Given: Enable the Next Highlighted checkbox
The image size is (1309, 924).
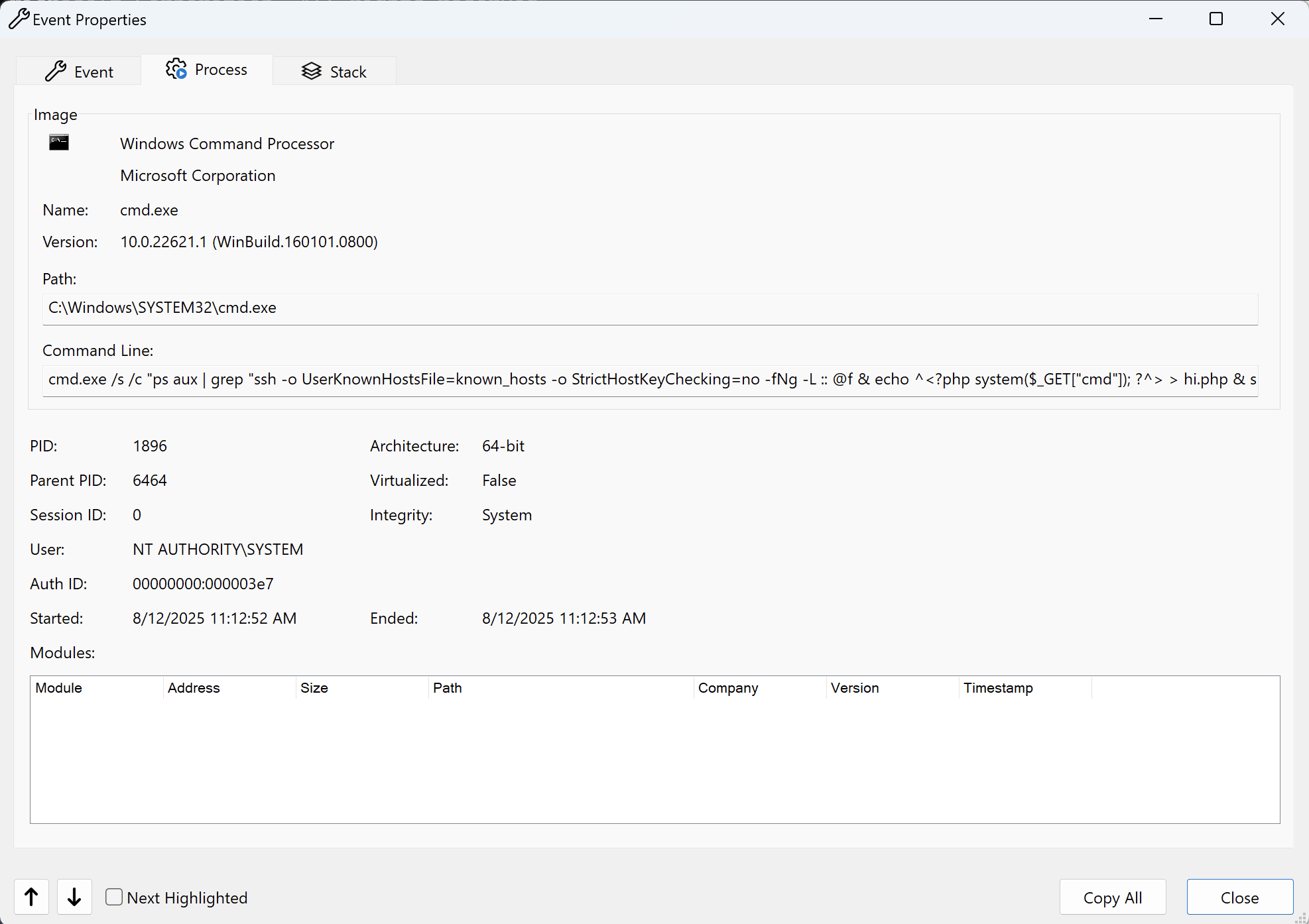Looking at the screenshot, I should (x=113, y=897).
